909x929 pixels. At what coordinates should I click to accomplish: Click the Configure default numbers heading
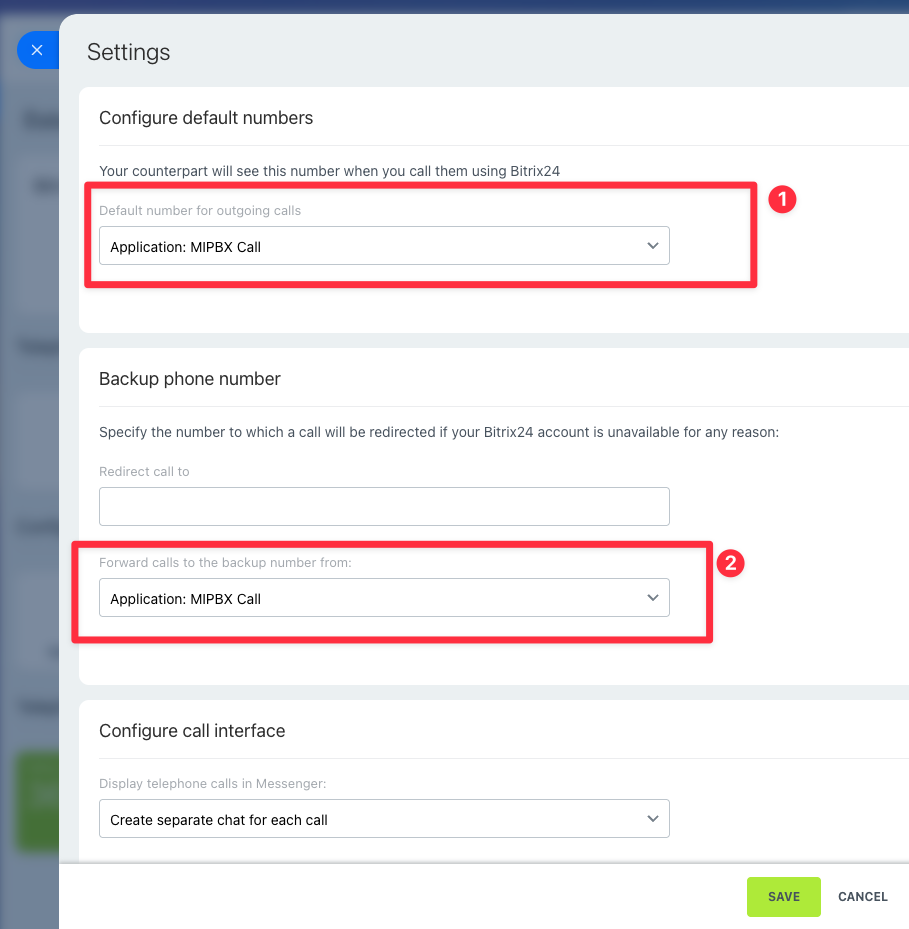tap(206, 118)
